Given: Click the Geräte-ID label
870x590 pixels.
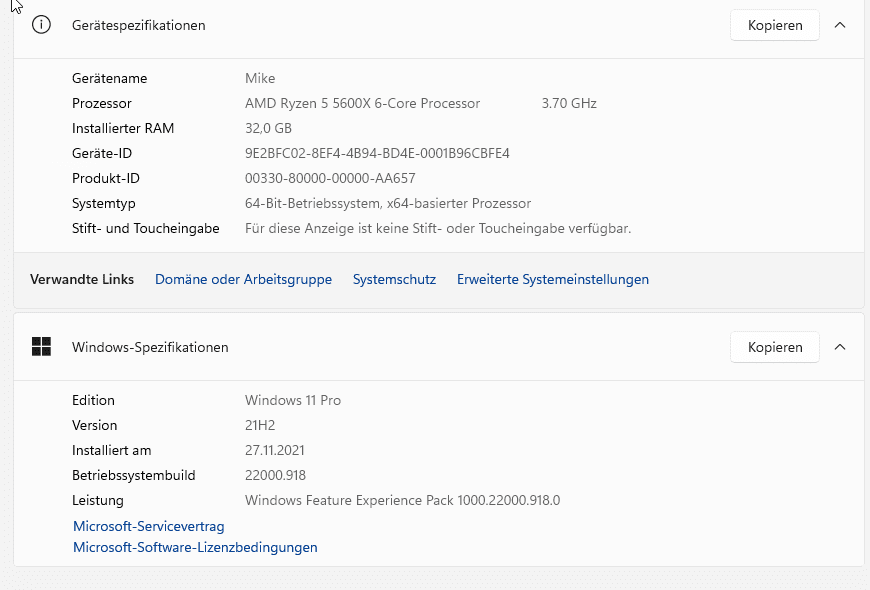Looking at the screenshot, I should click(x=102, y=153).
